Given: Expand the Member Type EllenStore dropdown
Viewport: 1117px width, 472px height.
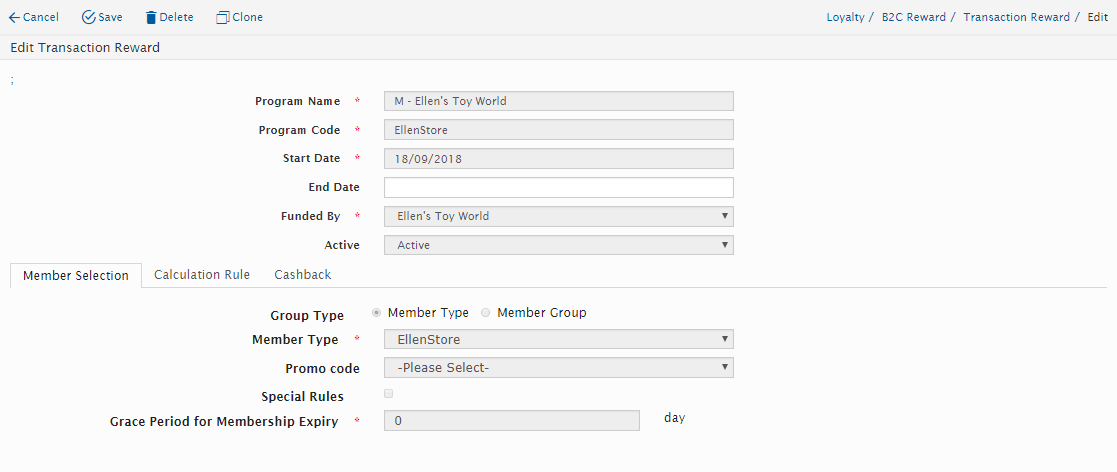Looking at the screenshot, I should (558, 340).
